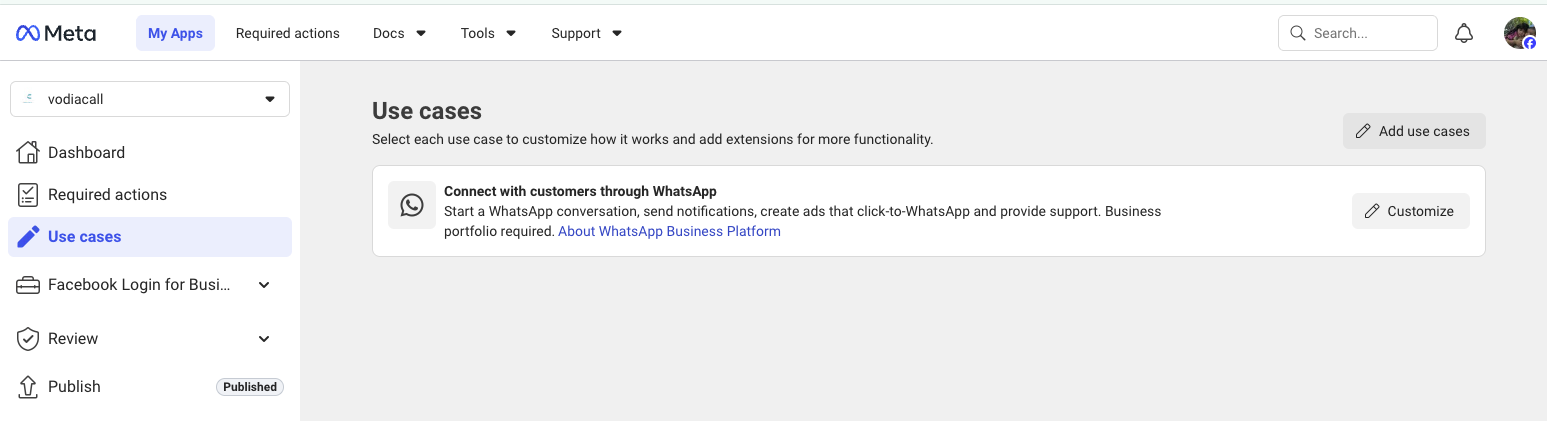This screenshot has width=1547, height=421.
Task: Expand Facebook Login for Business section
Action: click(264, 285)
